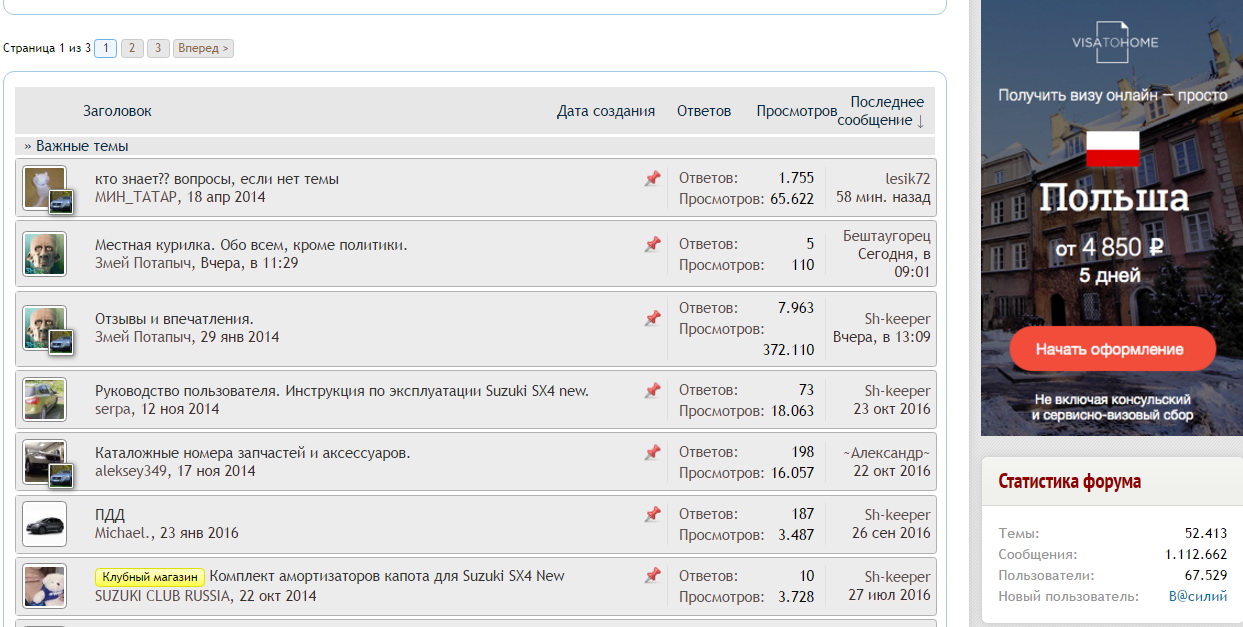The width and height of the screenshot is (1243, 627).
Task: Sort threads by 'Заголовок' column header
Action: [x=117, y=111]
